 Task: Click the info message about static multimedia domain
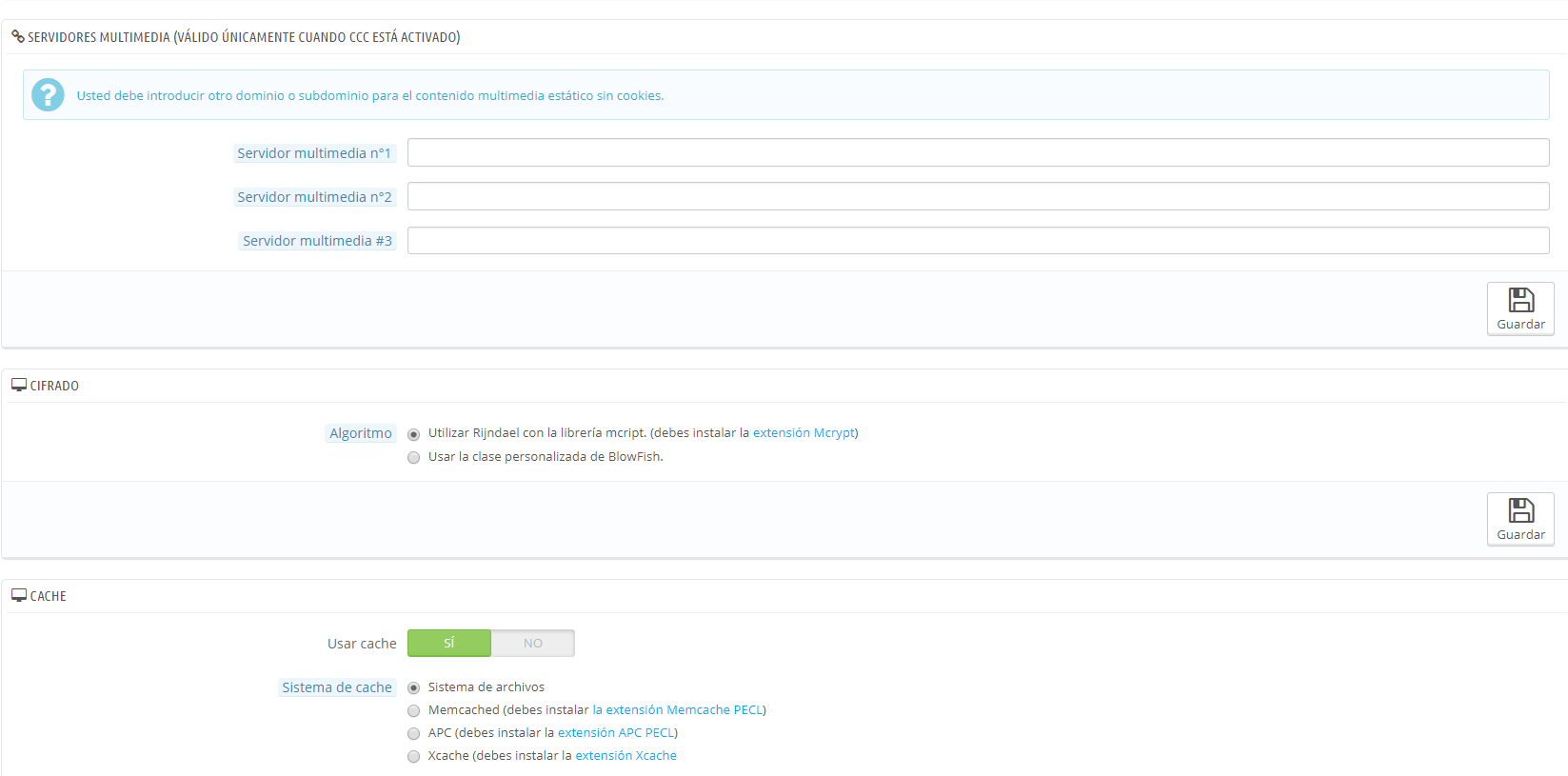point(370,95)
